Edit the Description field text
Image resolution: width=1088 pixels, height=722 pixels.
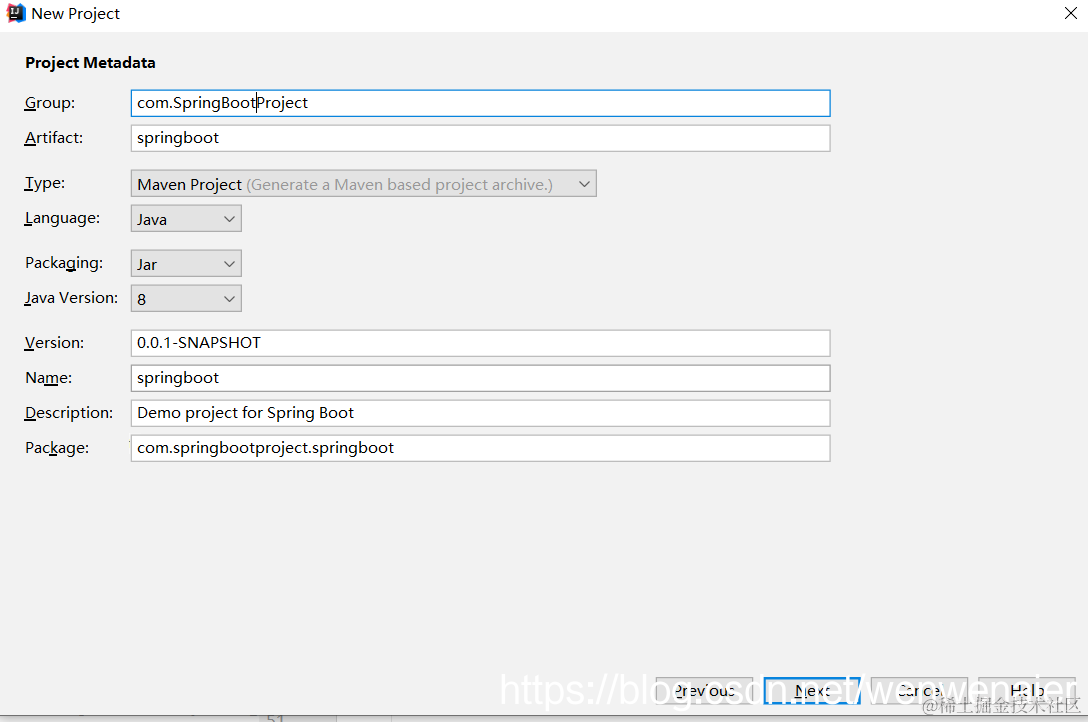click(480, 413)
